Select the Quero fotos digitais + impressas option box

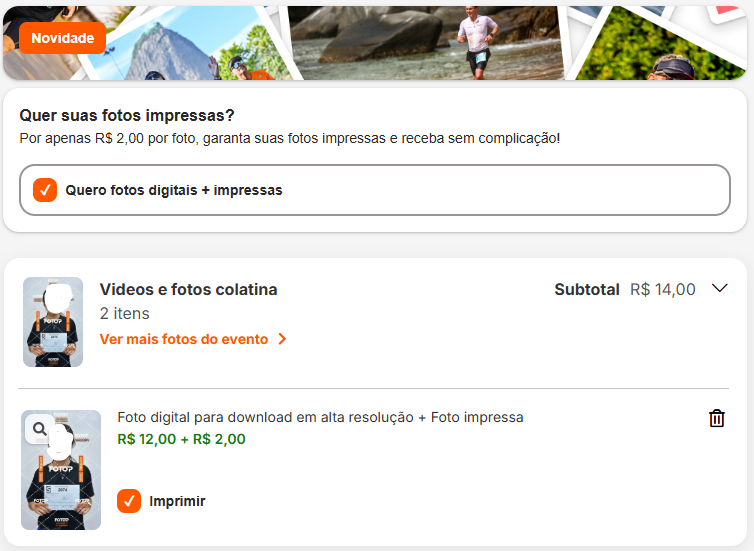pos(375,190)
